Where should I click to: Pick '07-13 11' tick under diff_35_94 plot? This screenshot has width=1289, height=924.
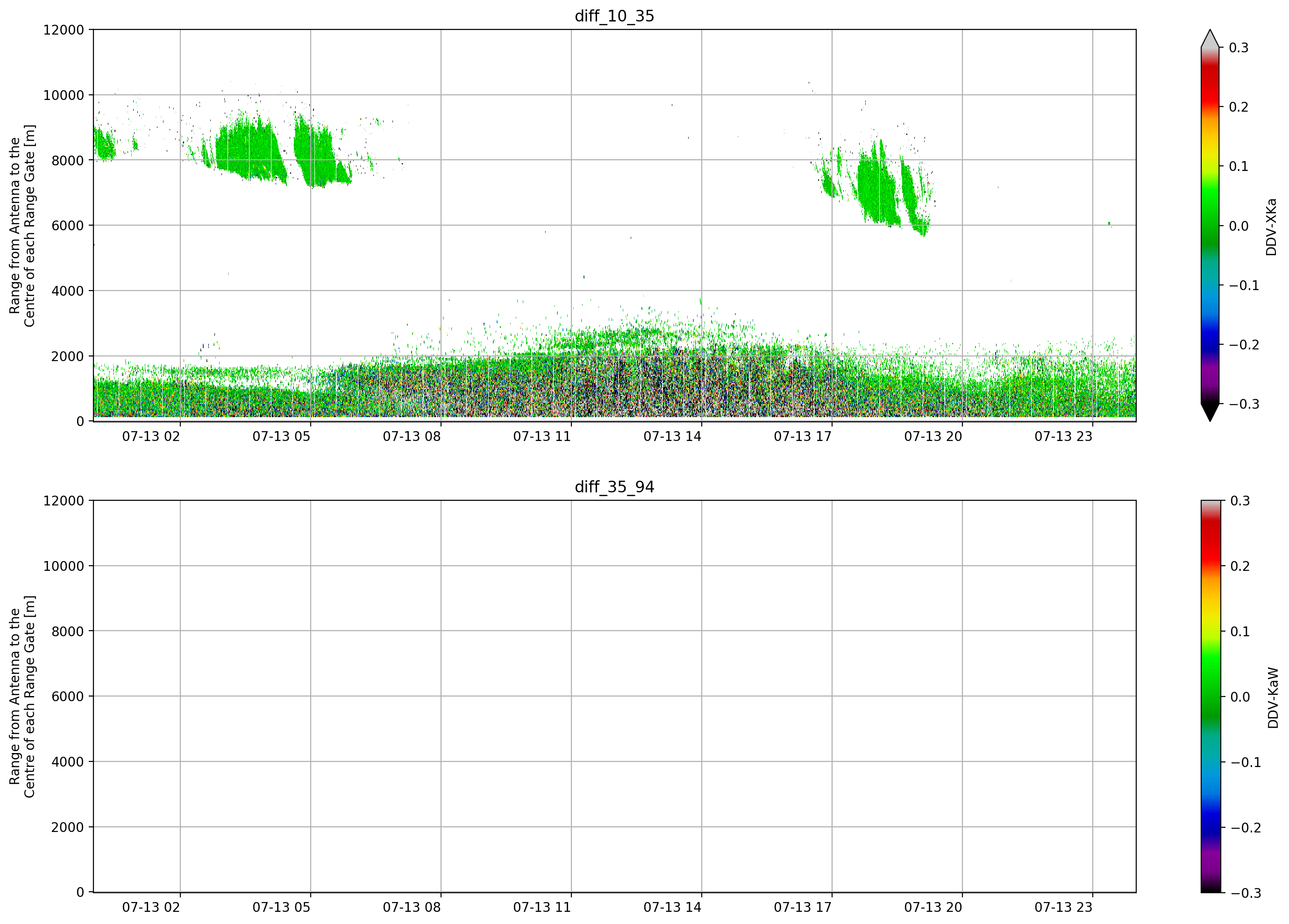[542, 908]
